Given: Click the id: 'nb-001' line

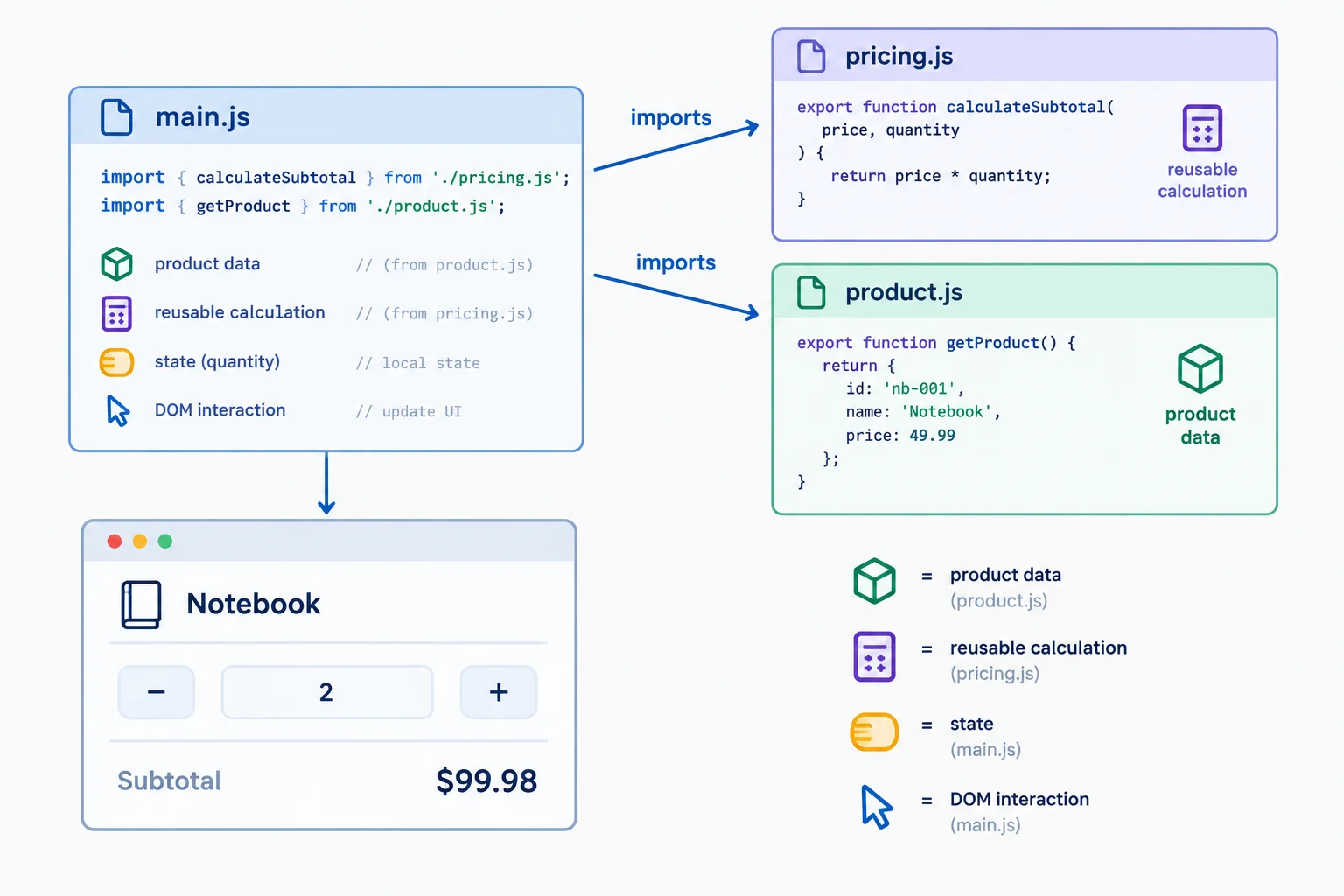Looking at the screenshot, I should 905,388.
